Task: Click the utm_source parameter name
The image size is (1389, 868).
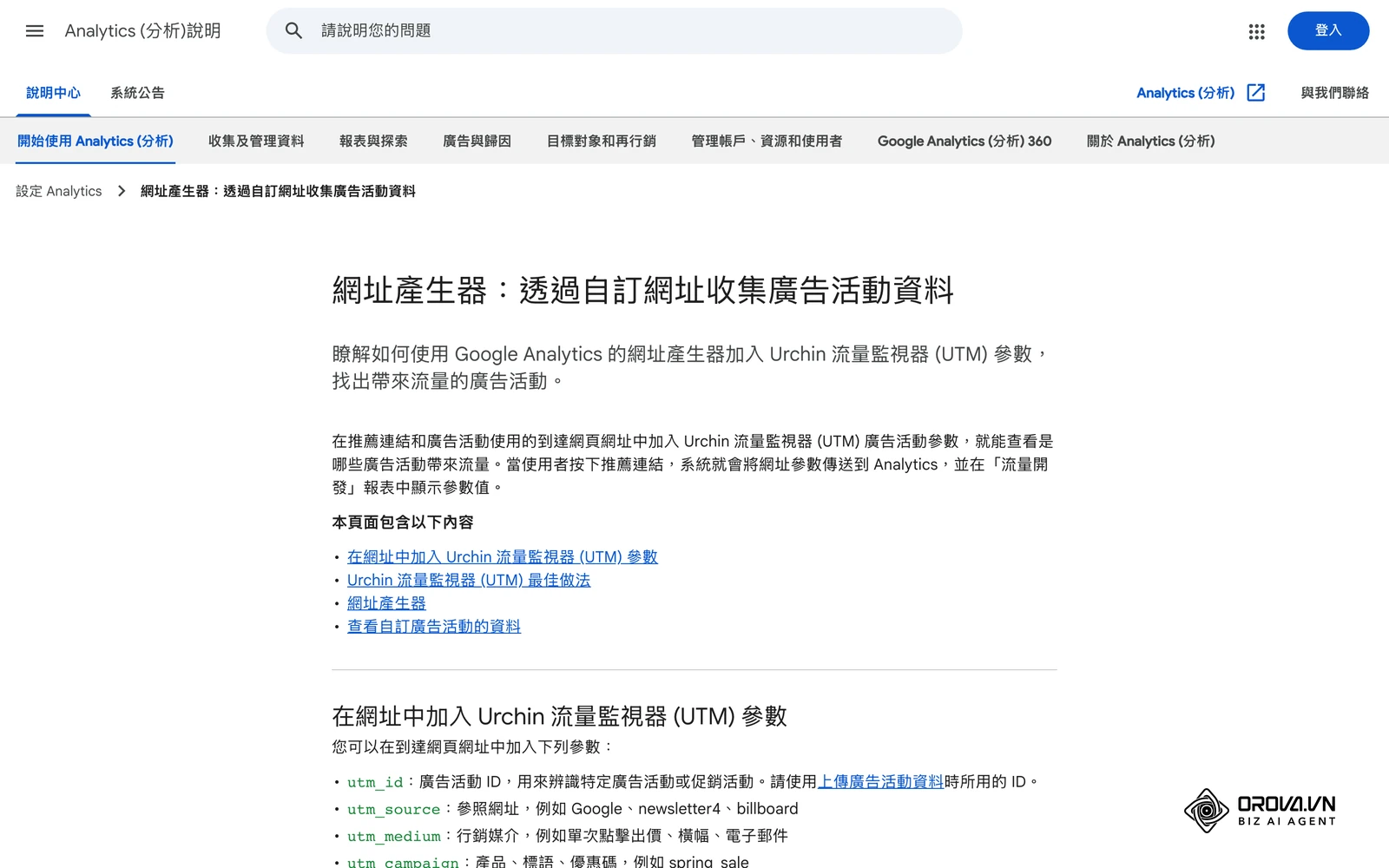Action: [x=394, y=810]
